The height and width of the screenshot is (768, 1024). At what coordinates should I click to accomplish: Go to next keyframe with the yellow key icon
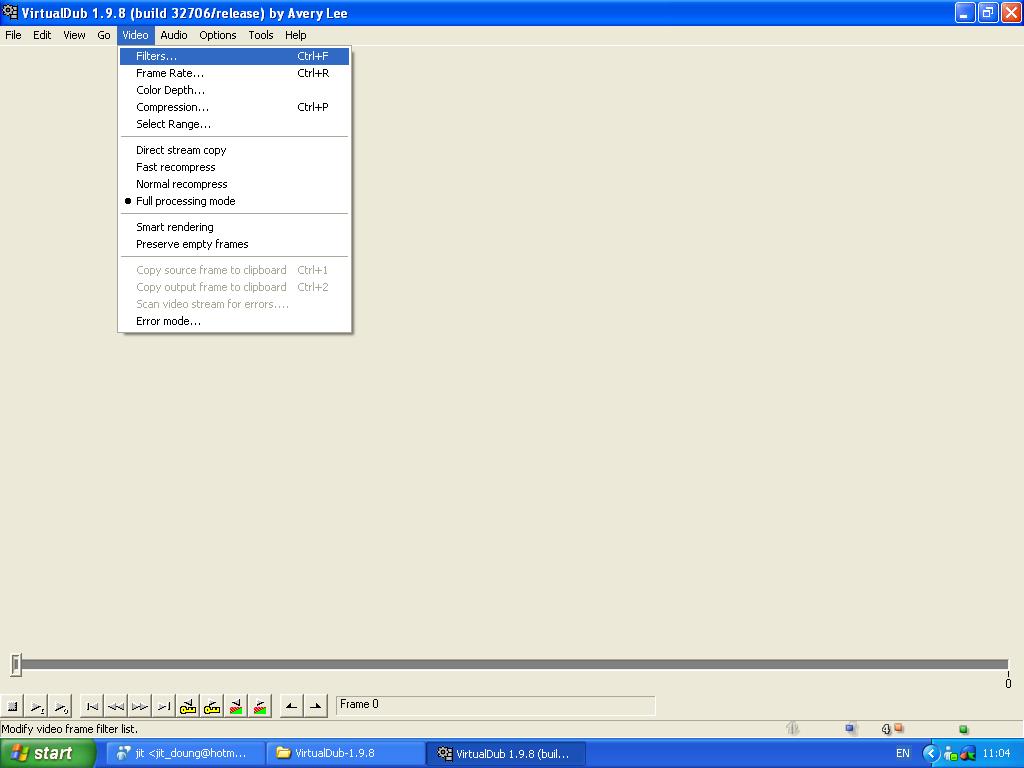point(212,706)
